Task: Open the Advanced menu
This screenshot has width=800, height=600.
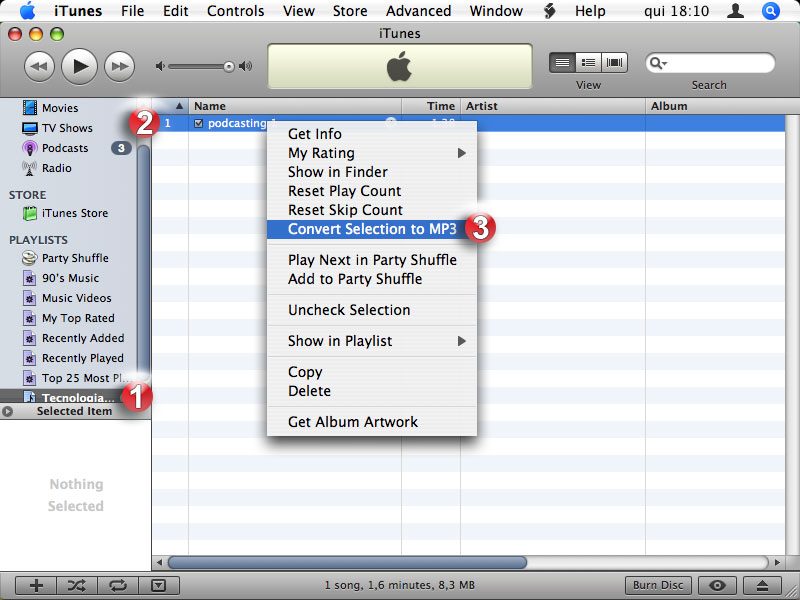Action: (418, 11)
